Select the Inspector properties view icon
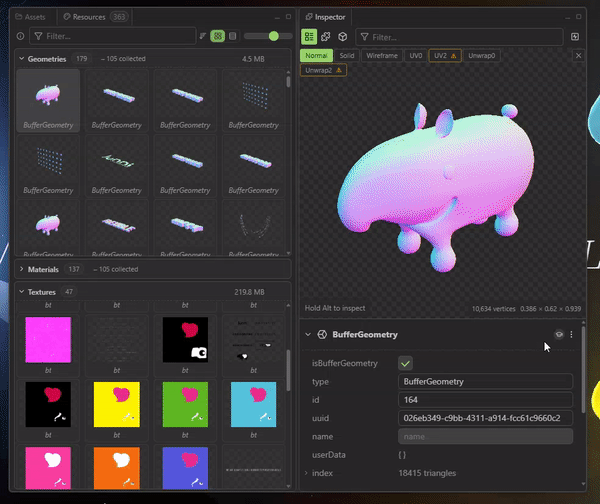The height and width of the screenshot is (504, 600). (309, 37)
